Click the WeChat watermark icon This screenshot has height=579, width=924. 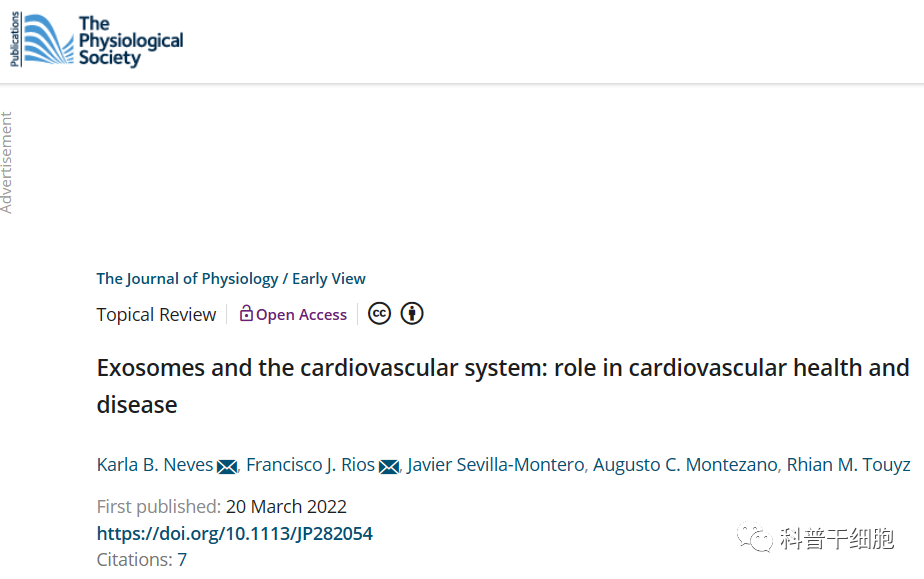pyautogui.click(x=755, y=540)
